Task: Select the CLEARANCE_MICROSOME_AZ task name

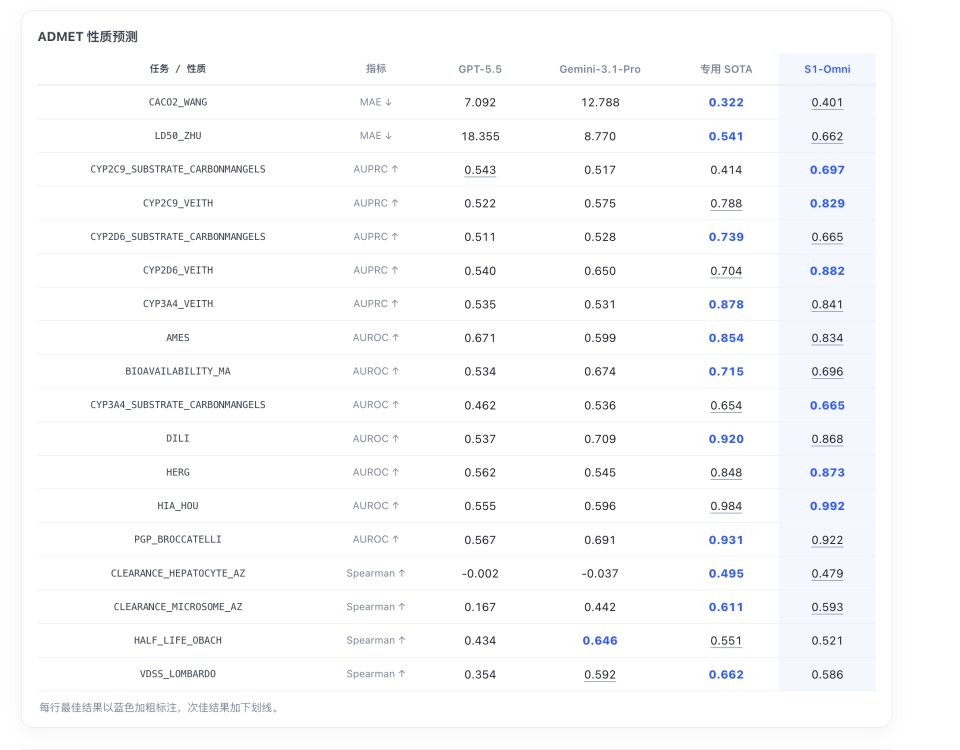Action: tap(178, 607)
